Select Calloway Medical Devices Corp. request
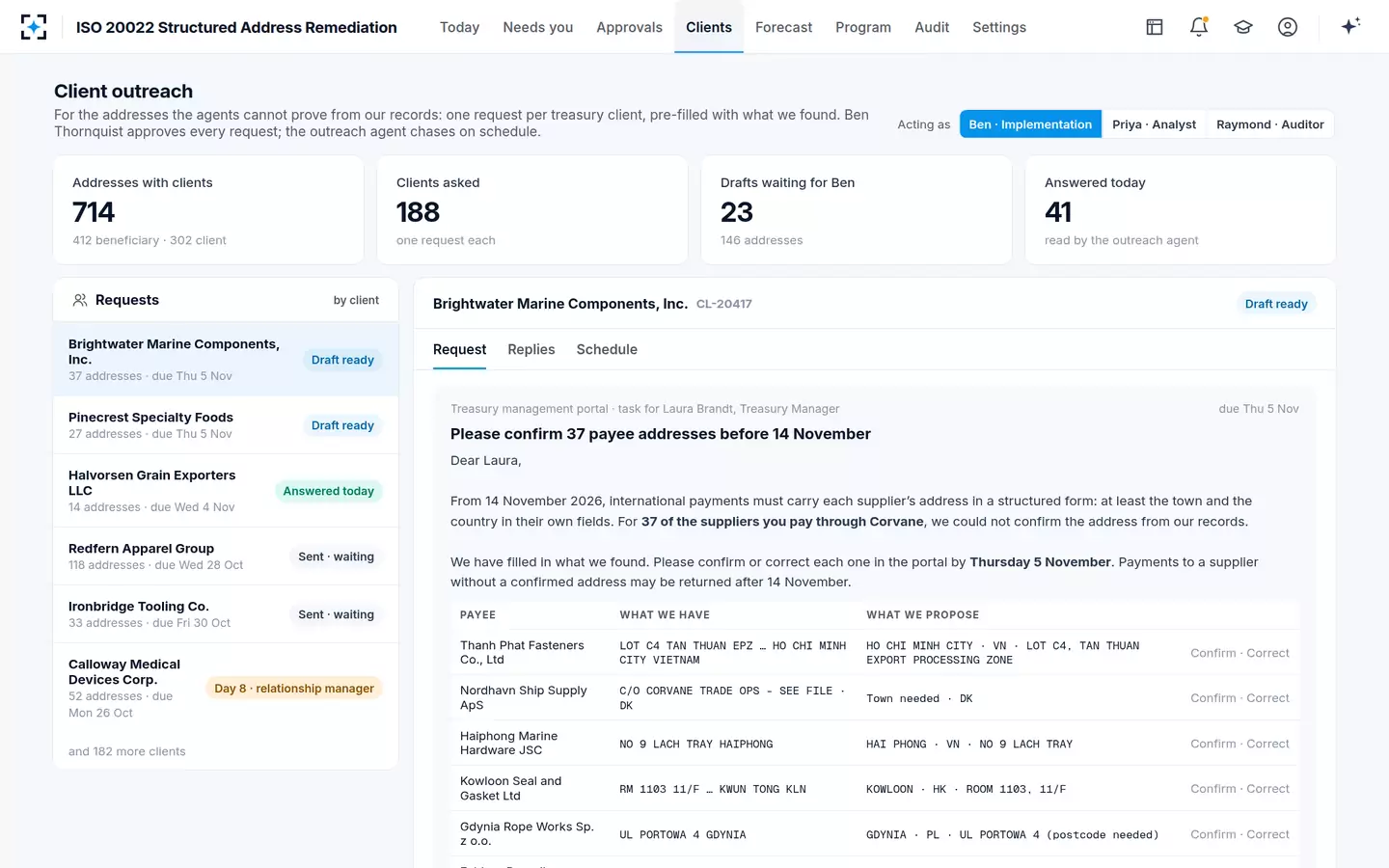Image resolution: width=1389 pixels, height=868 pixels. point(226,688)
